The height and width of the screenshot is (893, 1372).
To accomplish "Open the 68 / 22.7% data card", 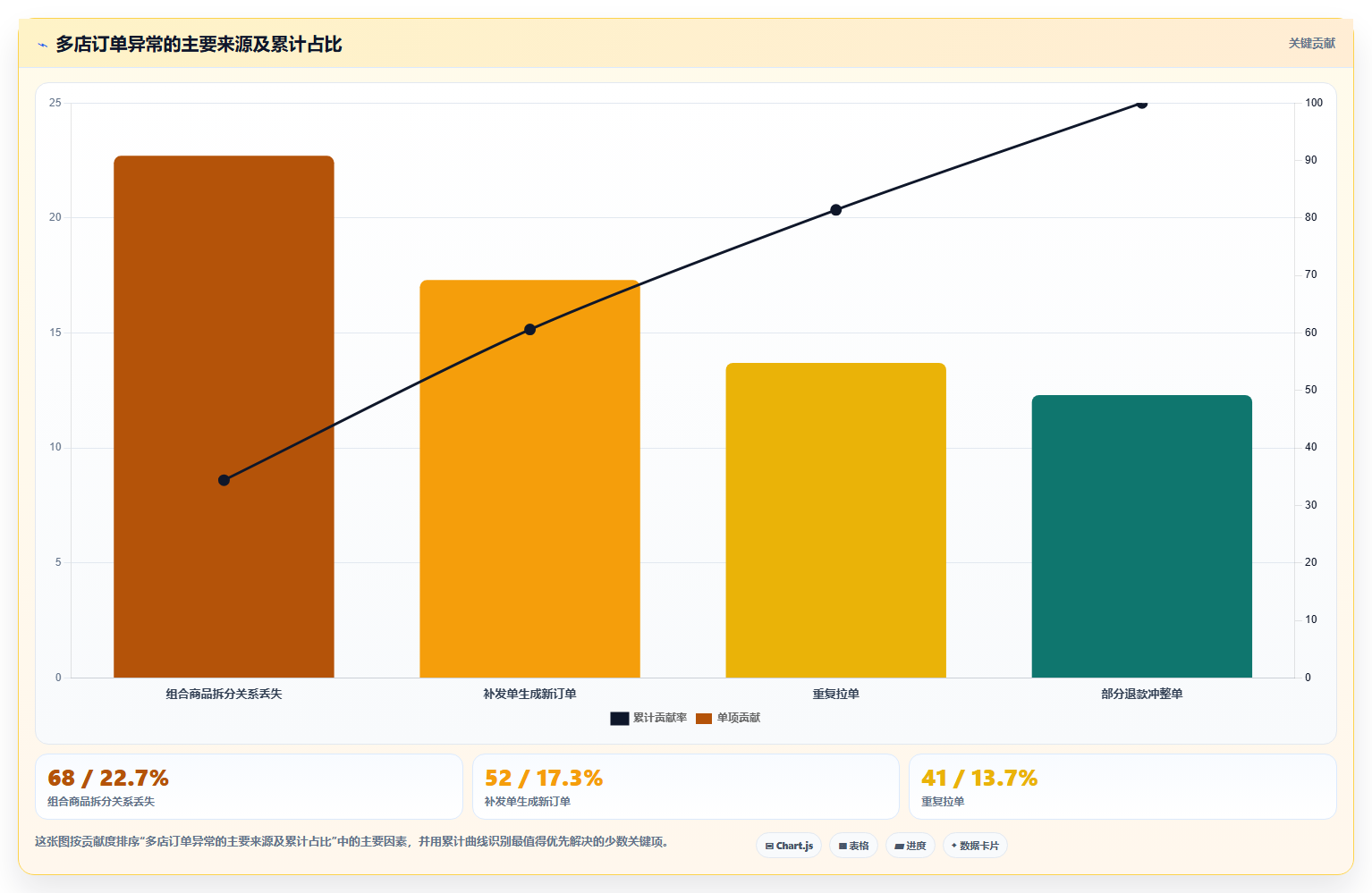I will [x=249, y=787].
